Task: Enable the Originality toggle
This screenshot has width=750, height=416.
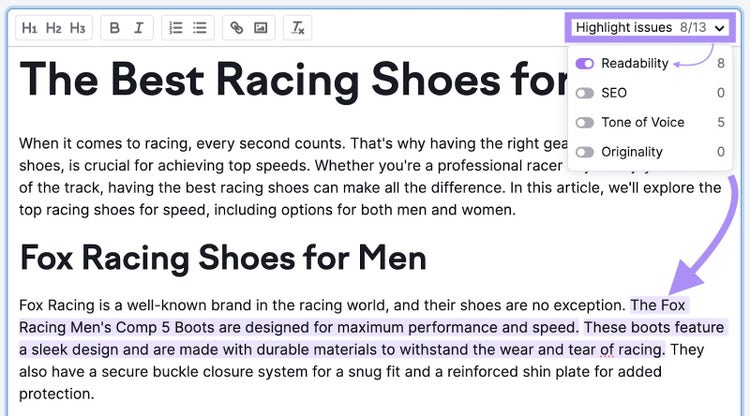Action: [585, 153]
